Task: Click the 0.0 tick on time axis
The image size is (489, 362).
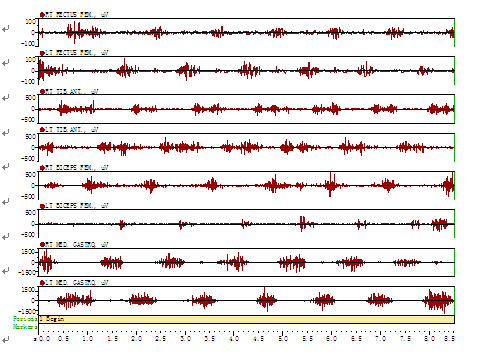Action: pyautogui.click(x=44, y=339)
